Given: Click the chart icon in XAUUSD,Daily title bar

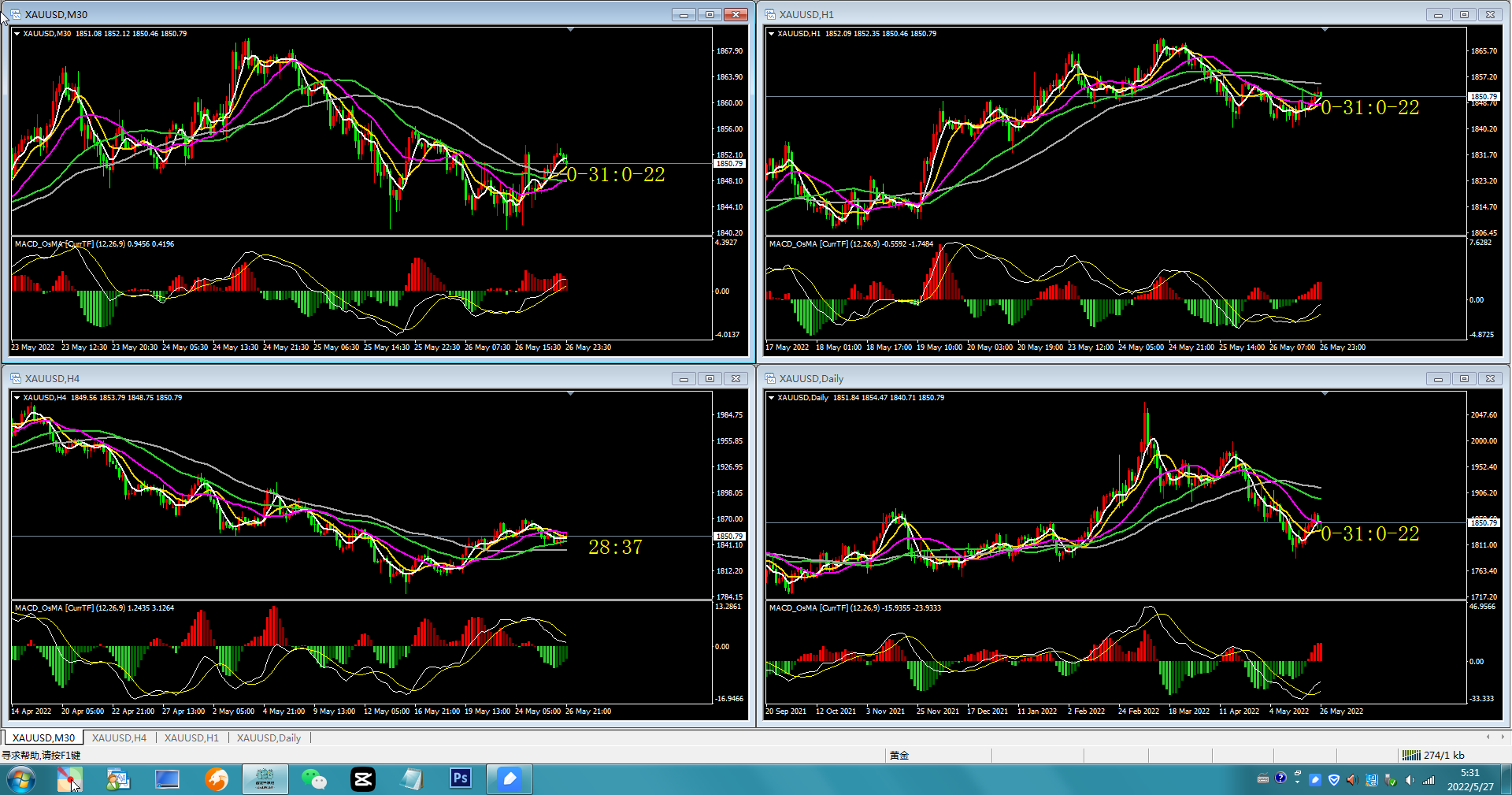Looking at the screenshot, I should (770, 378).
